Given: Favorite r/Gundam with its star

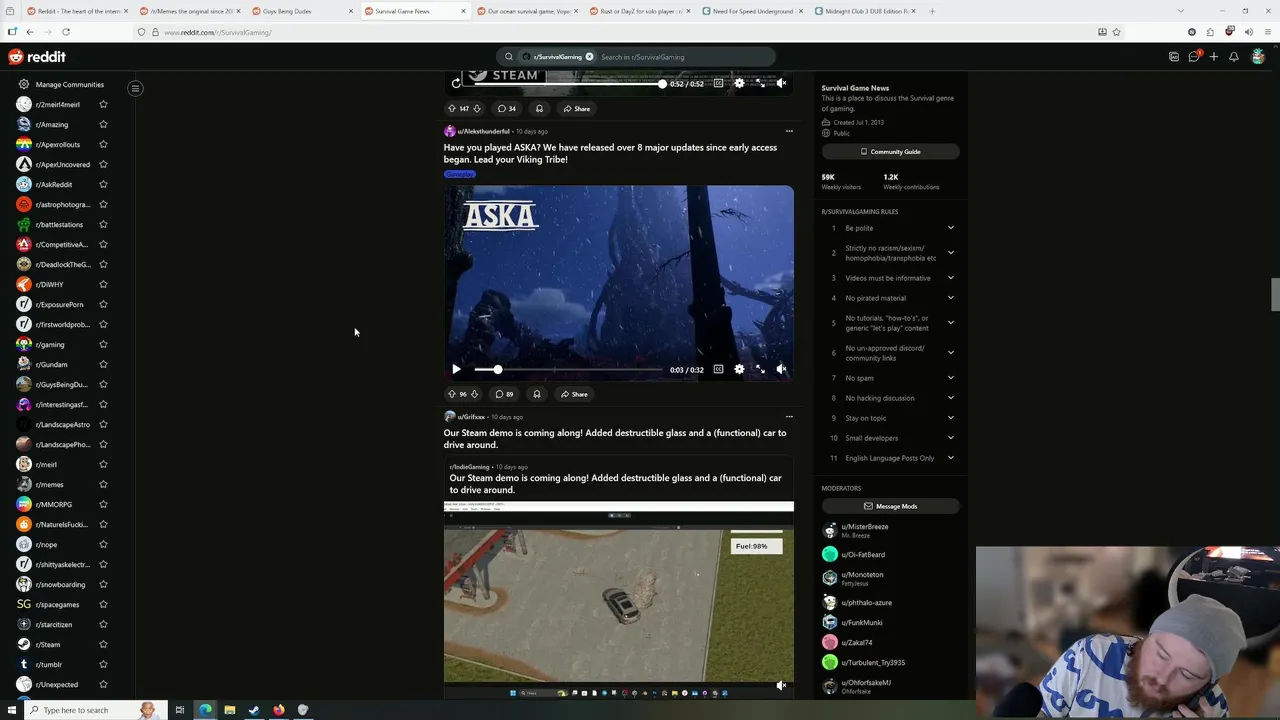Looking at the screenshot, I should tap(103, 364).
